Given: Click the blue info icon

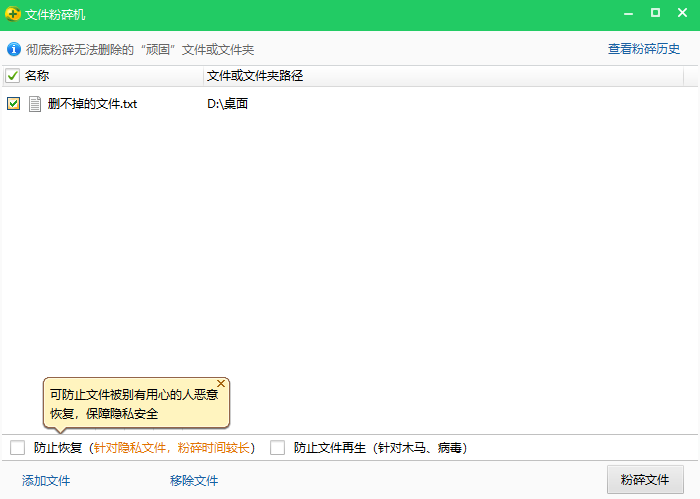Looking at the screenshot, I should tap(14, 48).
